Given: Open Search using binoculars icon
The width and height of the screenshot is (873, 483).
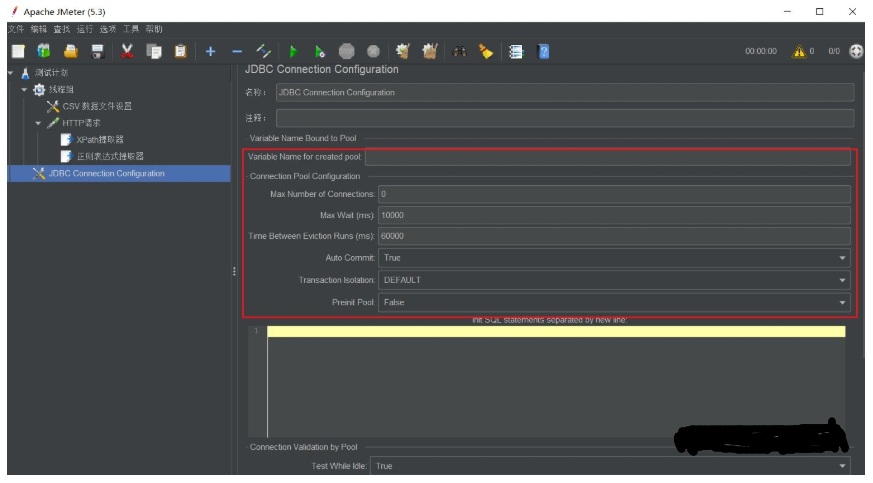Looking at the screenshot, I should (x=459, y=52).
